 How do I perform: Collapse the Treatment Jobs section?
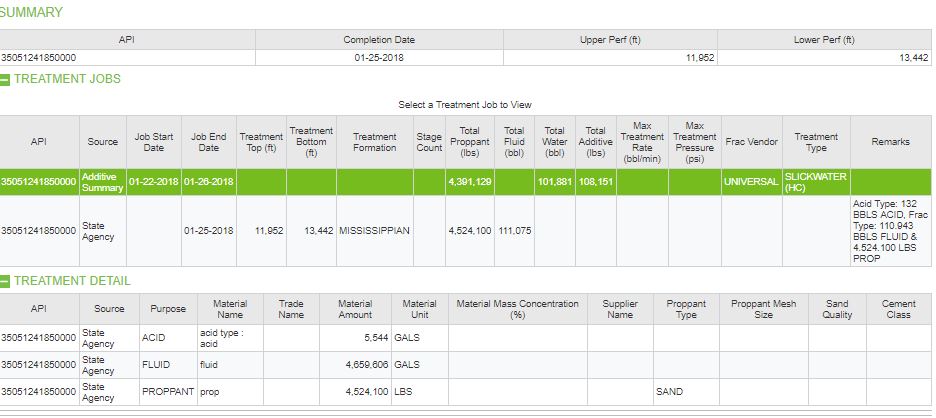(x=5, y=79)
